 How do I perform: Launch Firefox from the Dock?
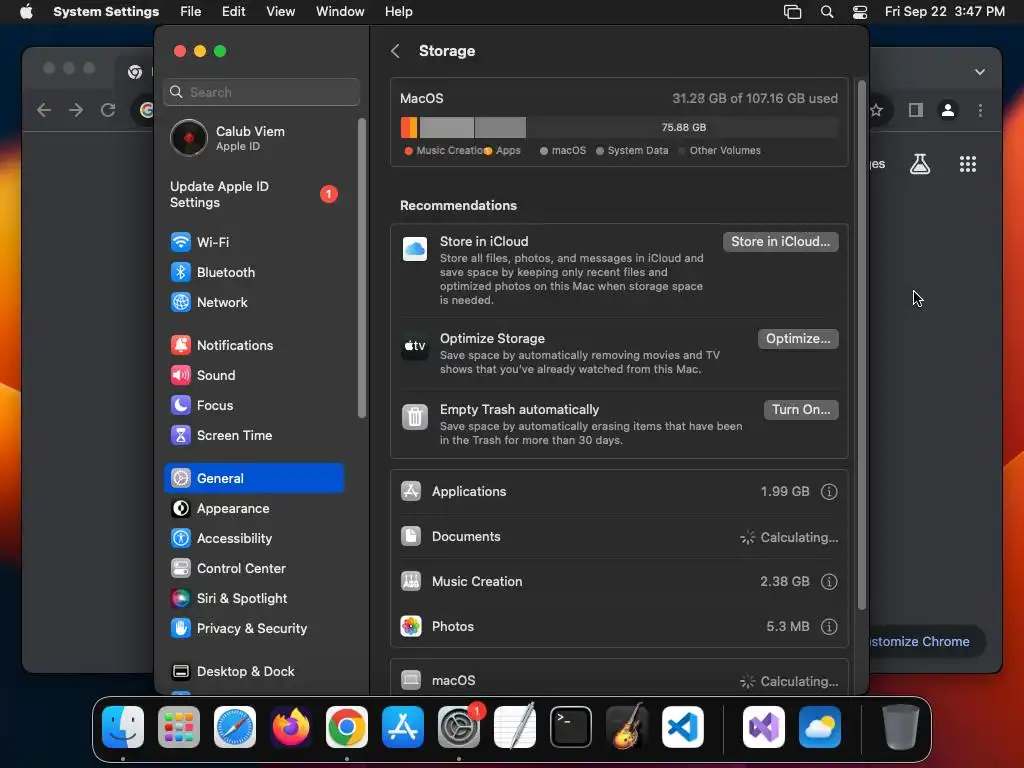[x=291, y=727]
